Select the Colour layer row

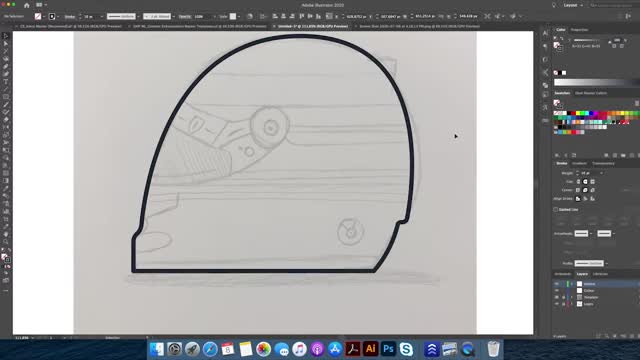click(x=596, y=291)
